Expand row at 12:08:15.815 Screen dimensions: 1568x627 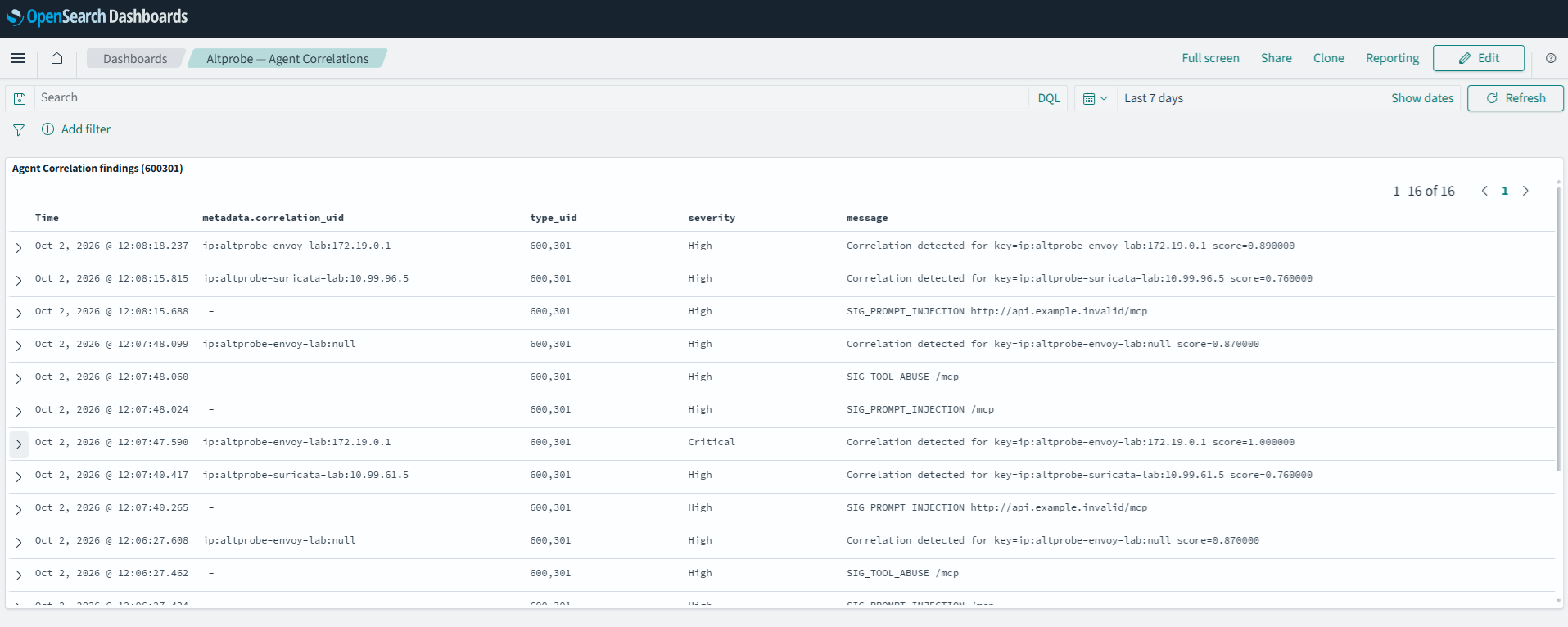(19, 280)
